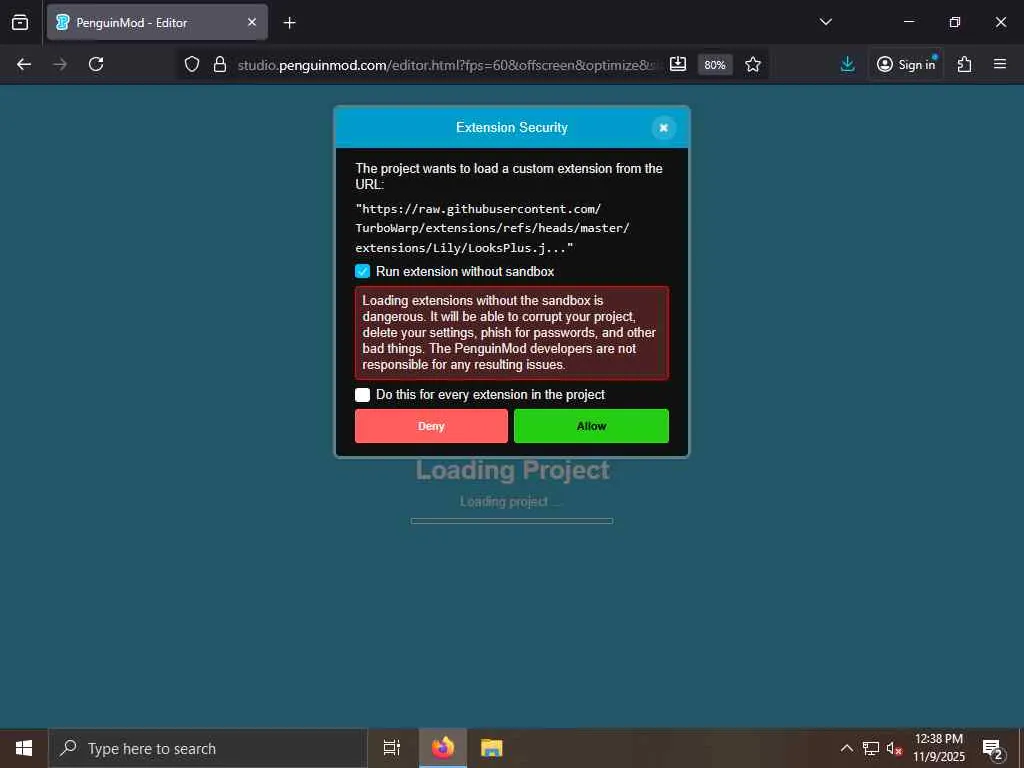Open tracking protection shield info

[x=191, y=64]
